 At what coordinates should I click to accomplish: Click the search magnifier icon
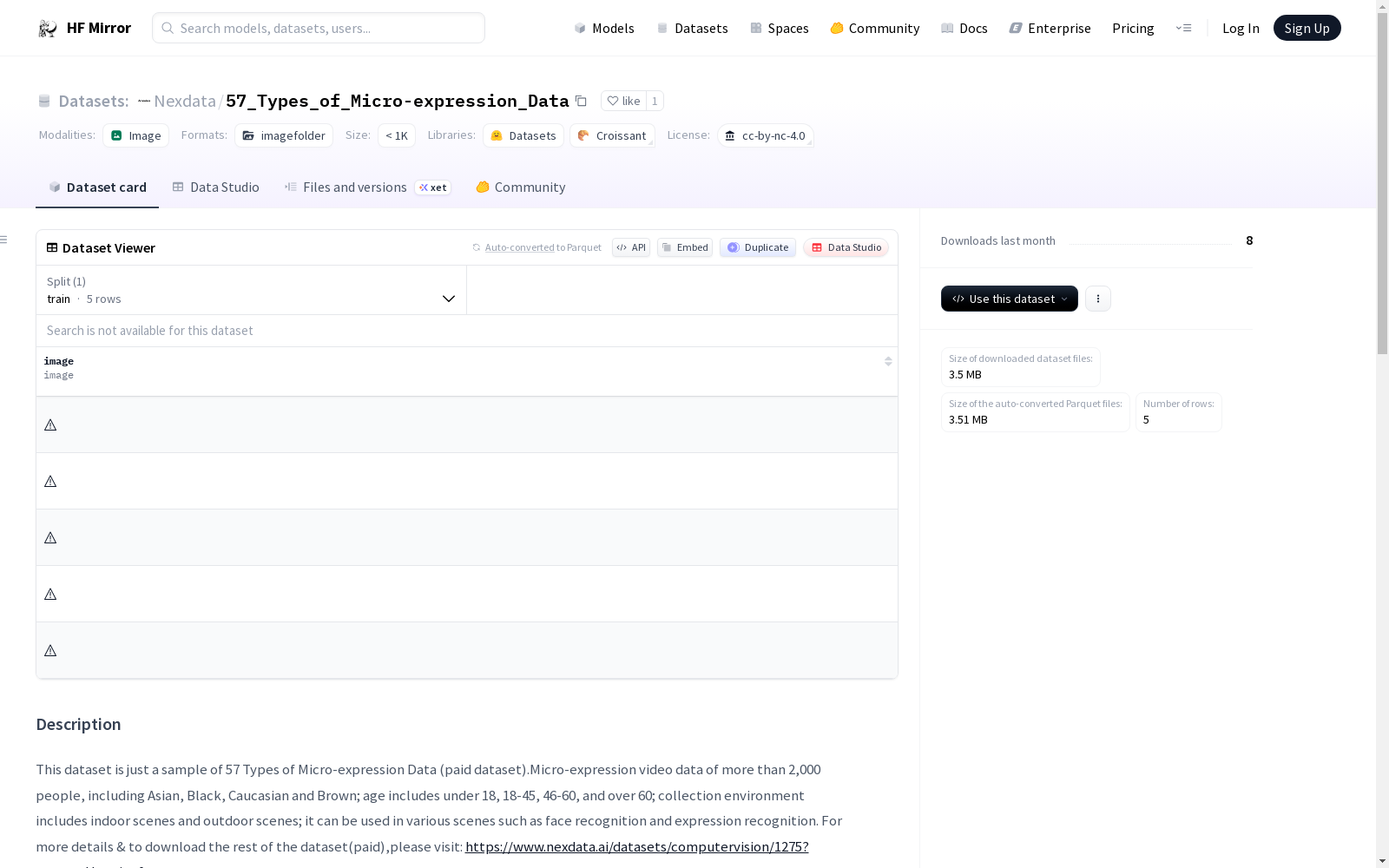click(x=168, y=28)
